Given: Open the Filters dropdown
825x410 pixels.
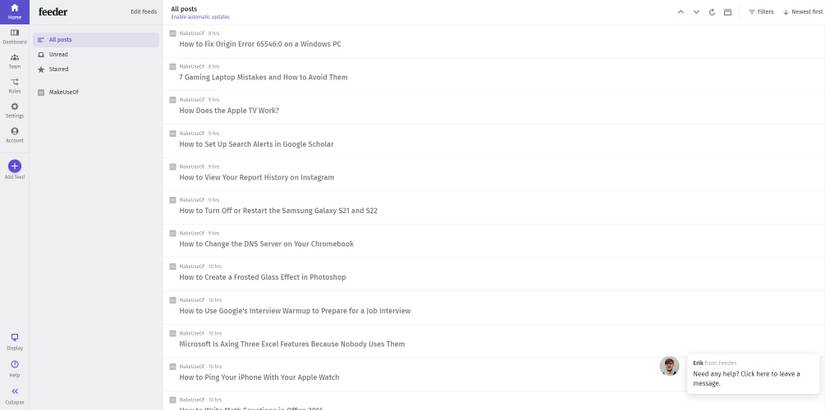Looking at the screenshot, I should click(761, 12).
